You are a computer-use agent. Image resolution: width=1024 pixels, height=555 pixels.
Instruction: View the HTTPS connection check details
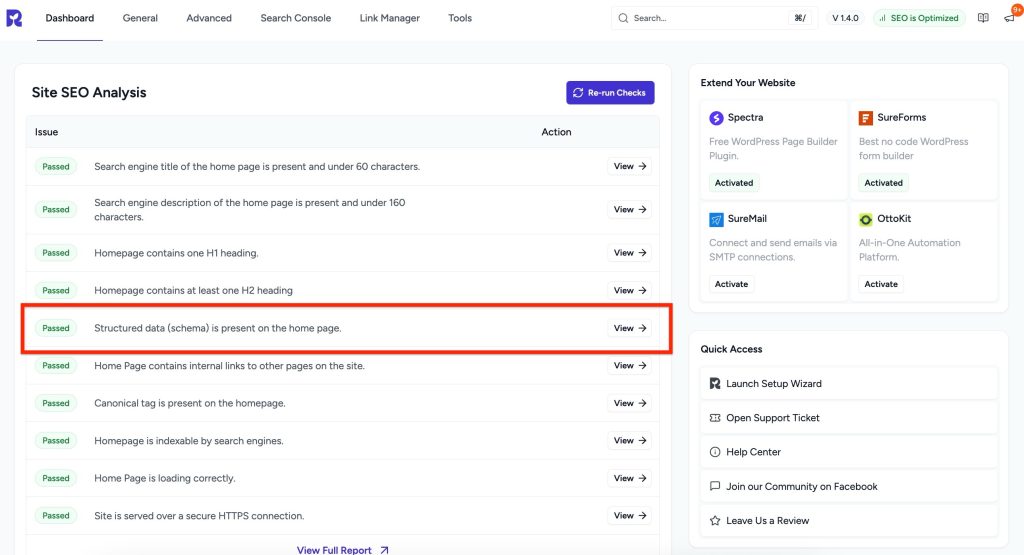point(629,516)
